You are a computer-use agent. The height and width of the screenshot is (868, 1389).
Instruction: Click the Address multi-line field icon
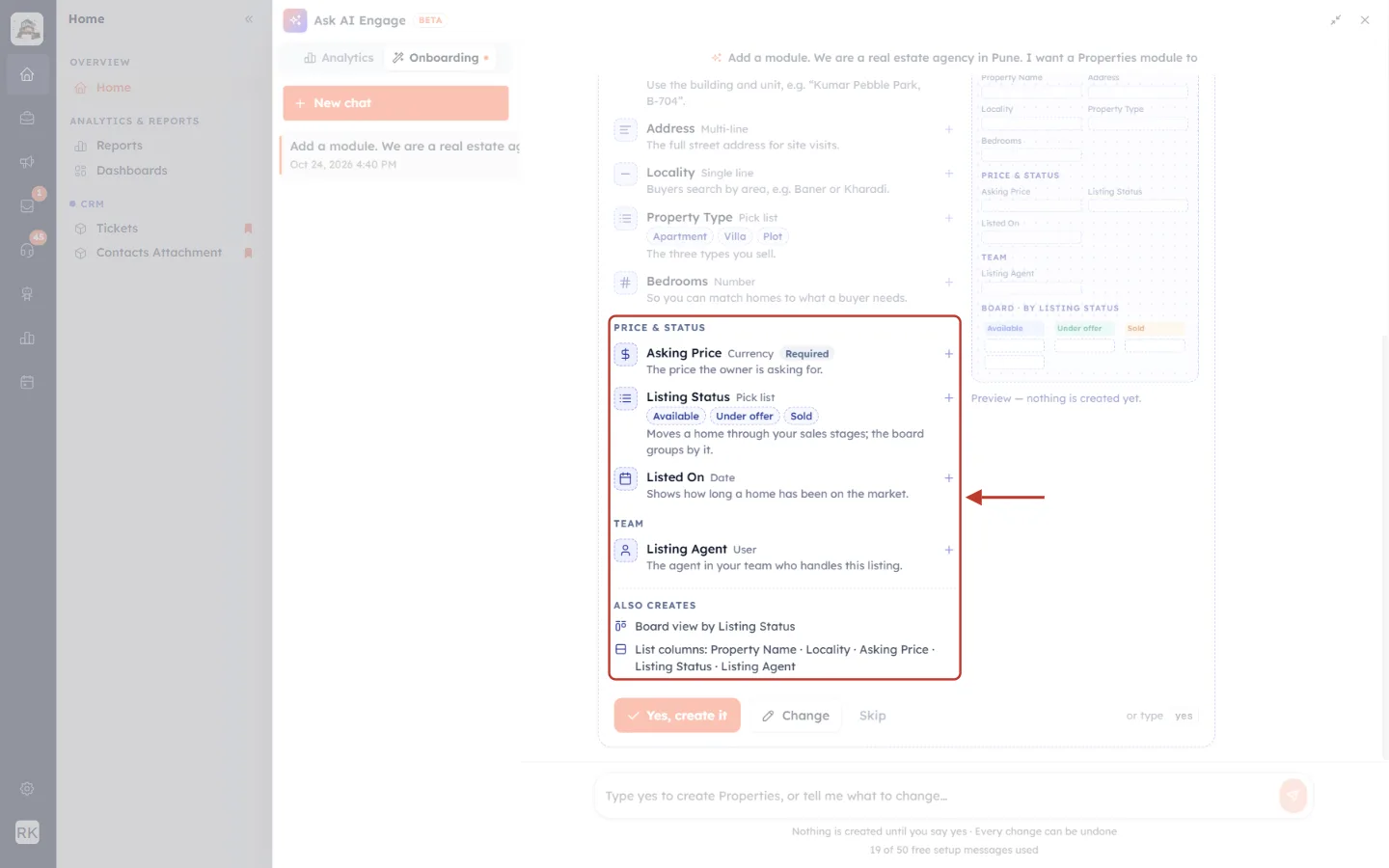click(625, 130)
